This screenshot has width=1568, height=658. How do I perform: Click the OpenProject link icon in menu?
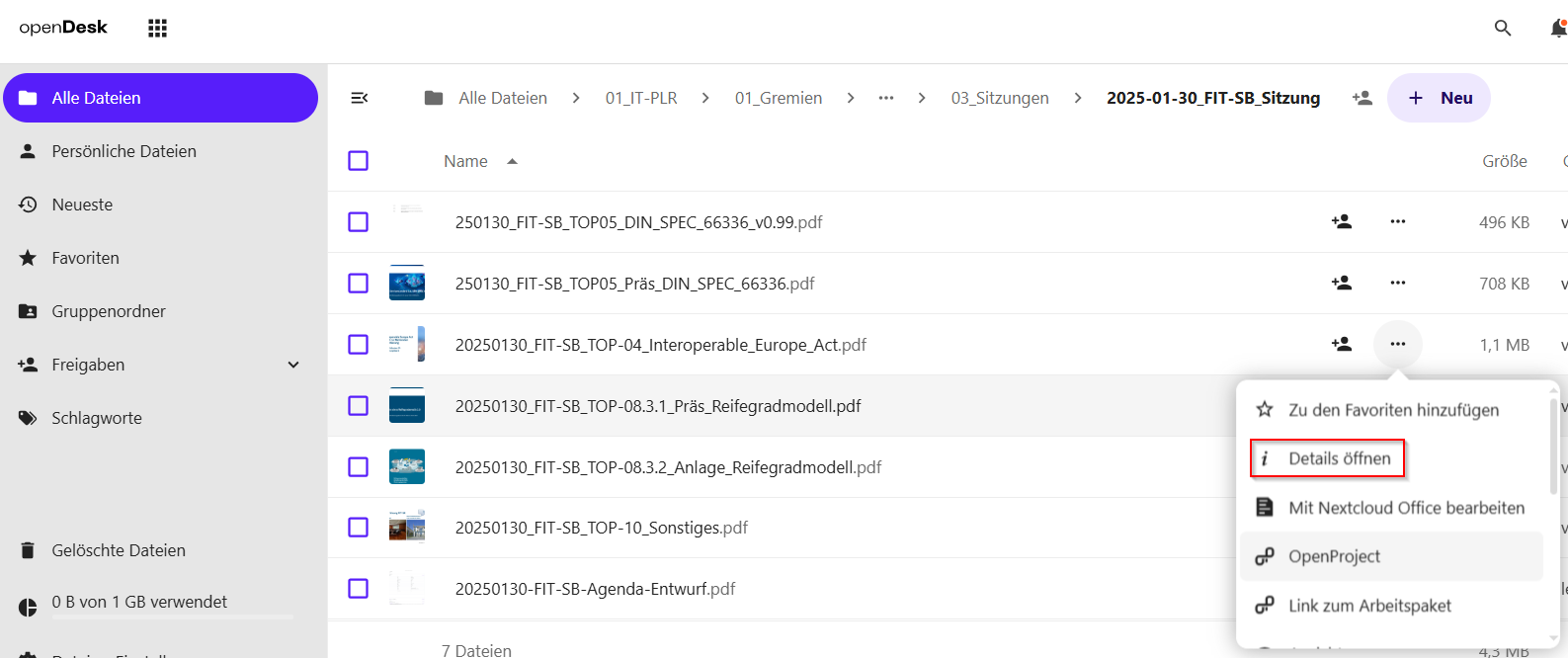1264,557
